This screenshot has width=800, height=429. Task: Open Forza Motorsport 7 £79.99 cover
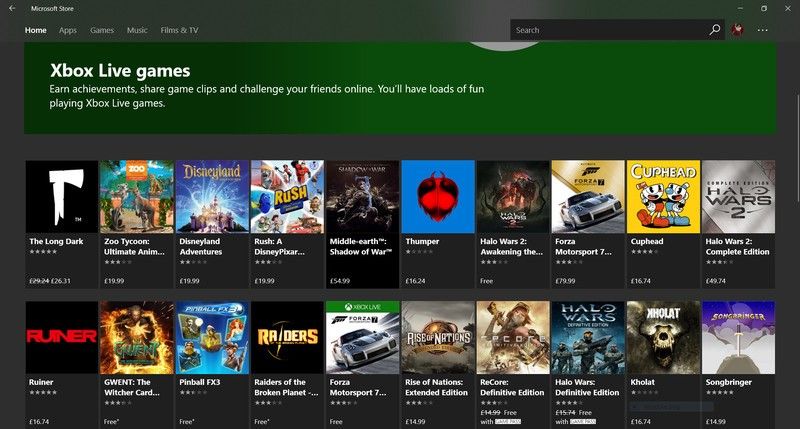coord(588,197)
